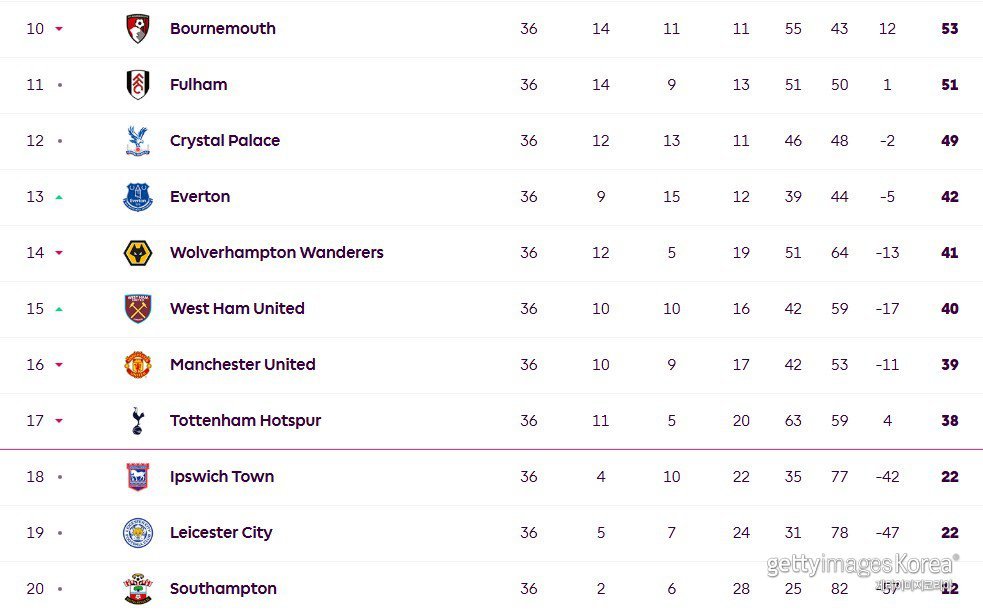Click the Manchester United team name
This screenshot has width=983, height=616.
pos(242,365)
